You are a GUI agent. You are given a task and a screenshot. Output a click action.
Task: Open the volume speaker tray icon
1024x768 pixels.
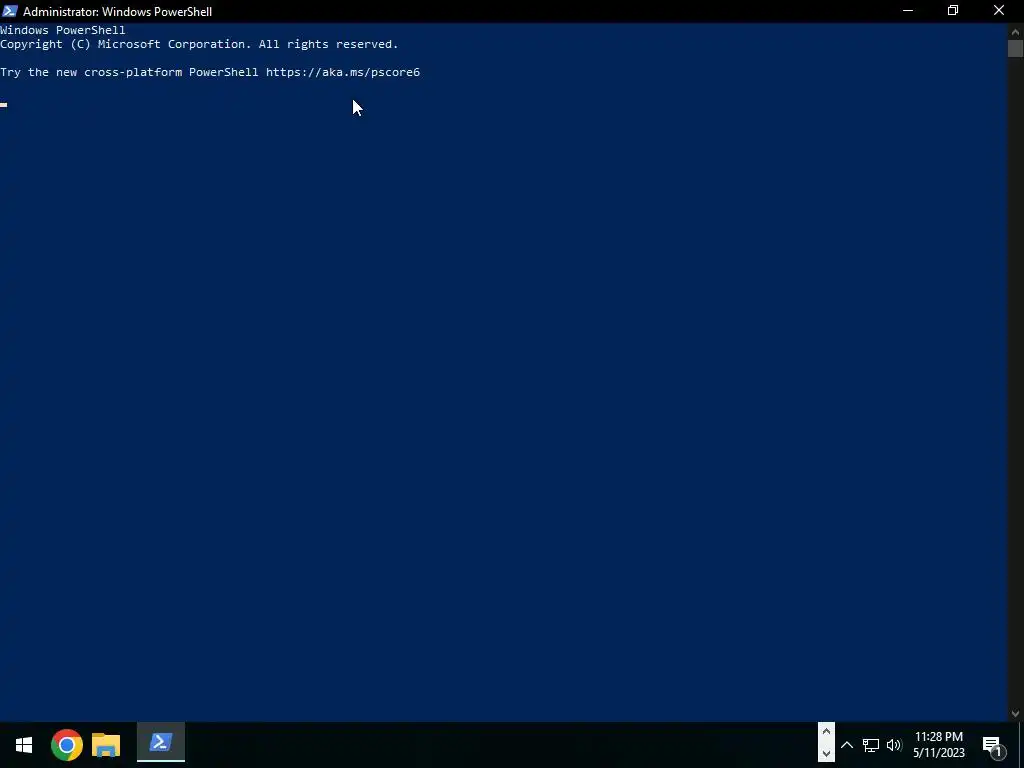click(894, 745)
